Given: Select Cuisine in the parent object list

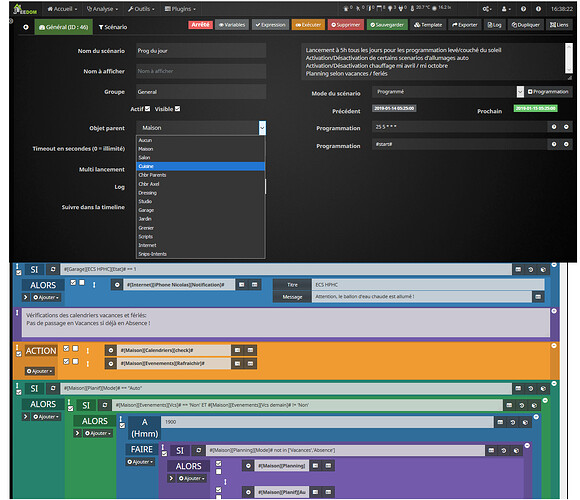Looking at the screenshot, I should (x=200, y=166).
